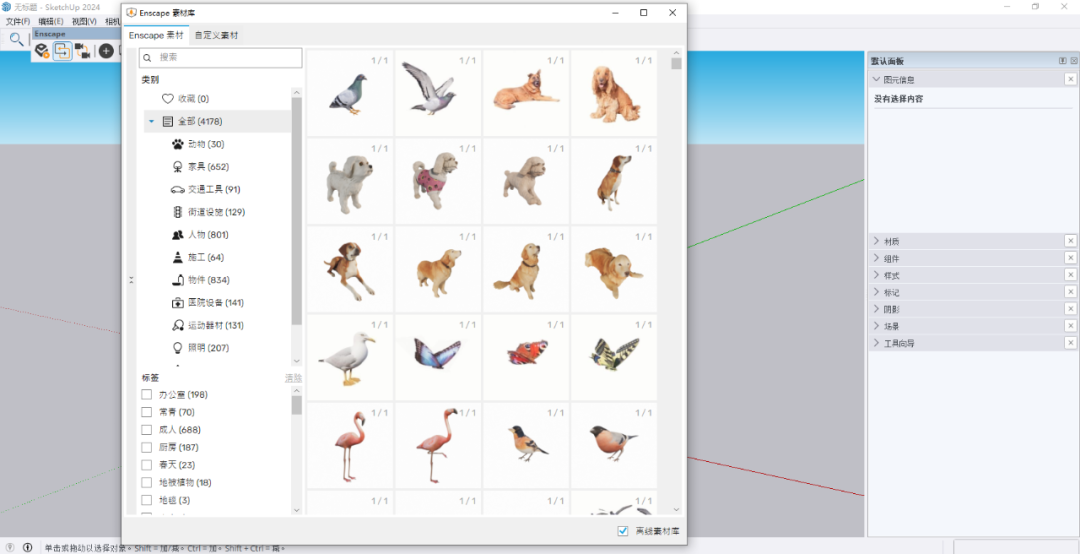Image resolution: width=1080 pixels, height=554 pixels.
Task: Select the 家具 furniture category icon
Action: click(x=178, y=167)
